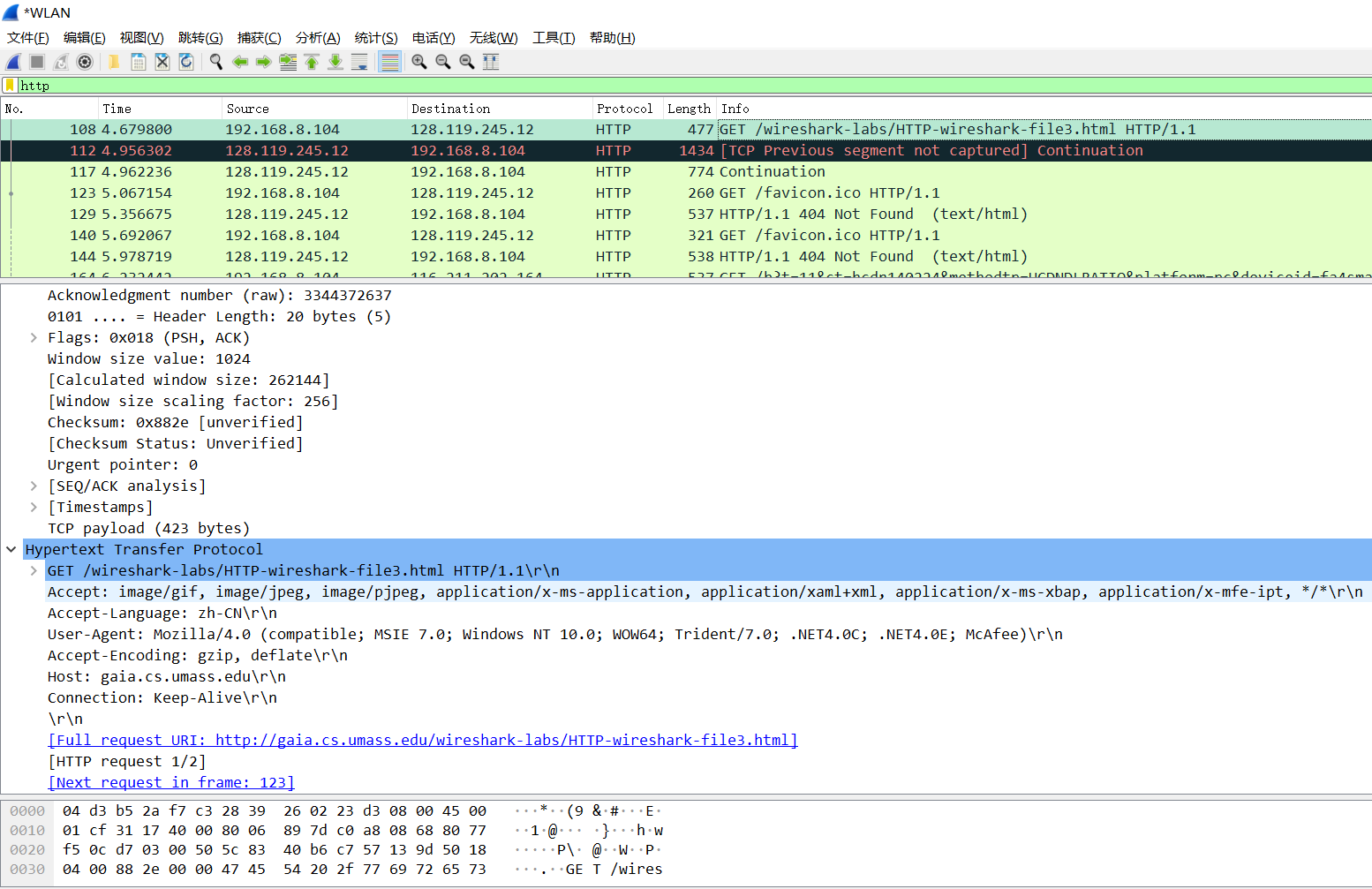Viewport: 1372px width, 889px height.
Task: Sort packets by Source column
Action: click(314, 109)
